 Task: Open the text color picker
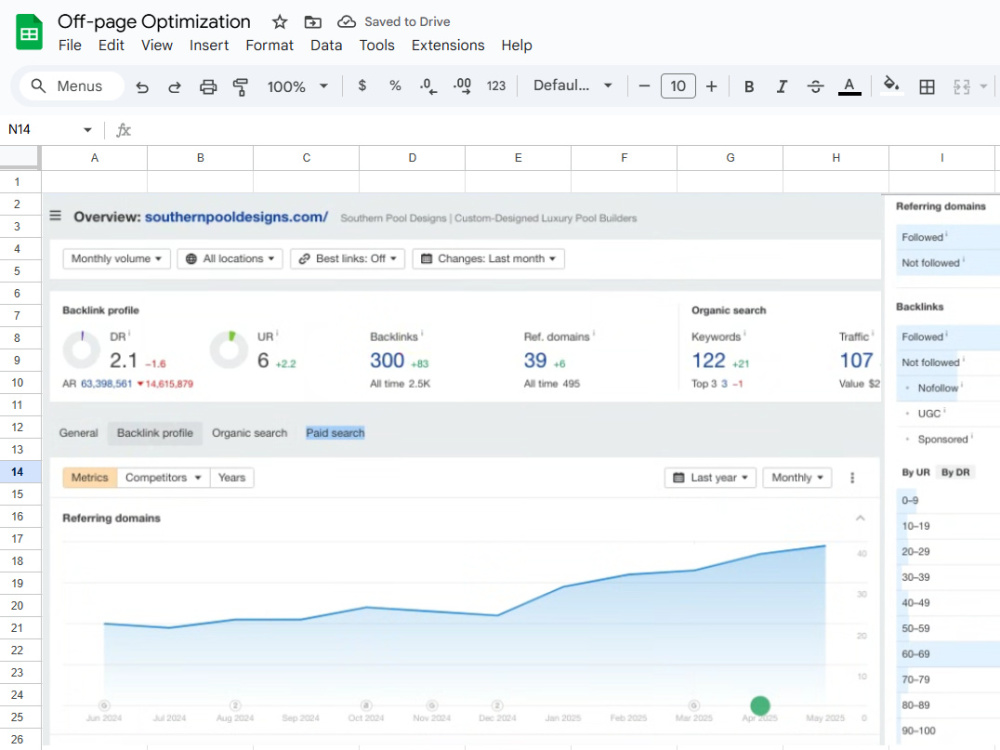tap(849, 87)
